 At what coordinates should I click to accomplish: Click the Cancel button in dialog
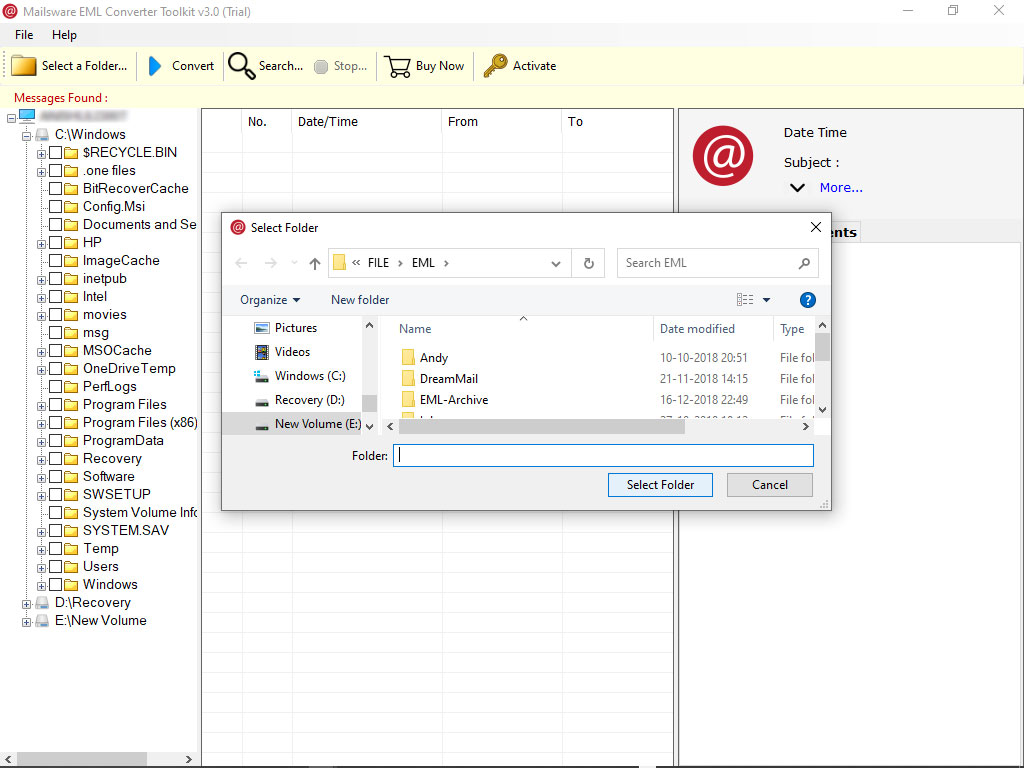(769, 485)
